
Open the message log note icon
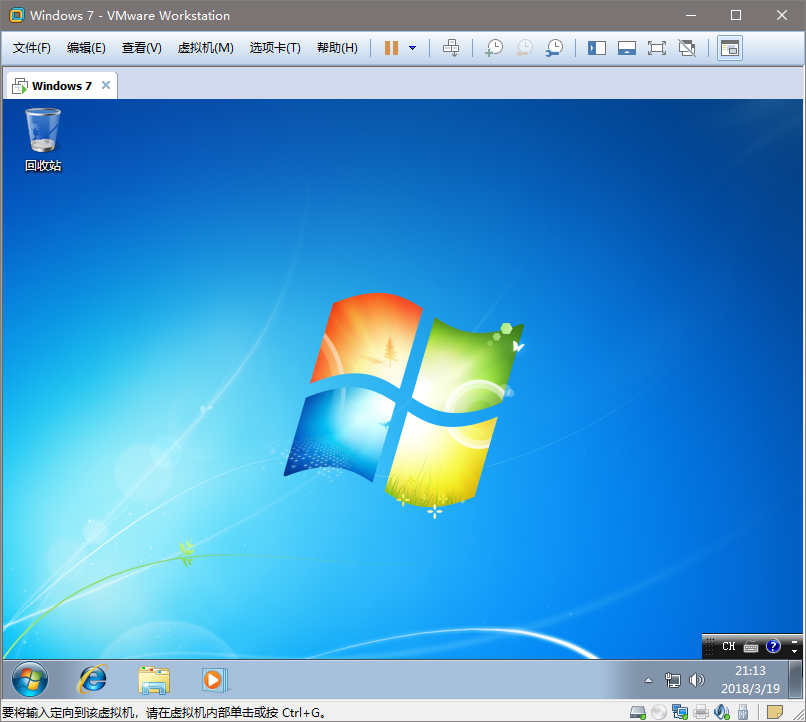tap(775, 712)
